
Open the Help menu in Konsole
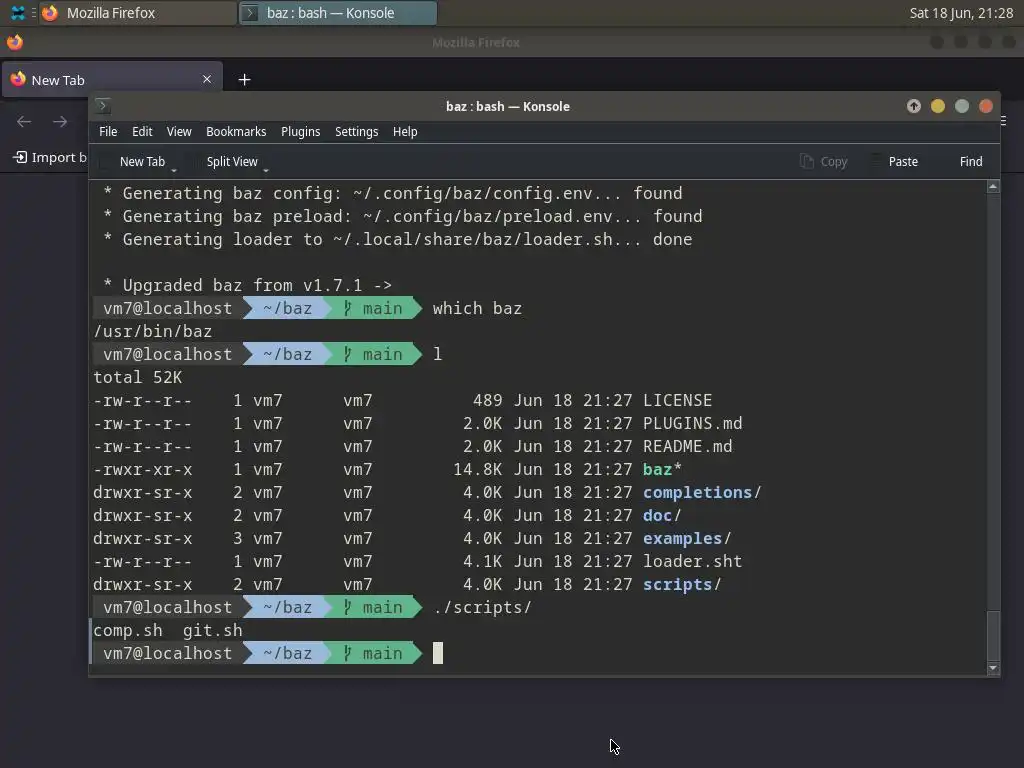(405, 132)
